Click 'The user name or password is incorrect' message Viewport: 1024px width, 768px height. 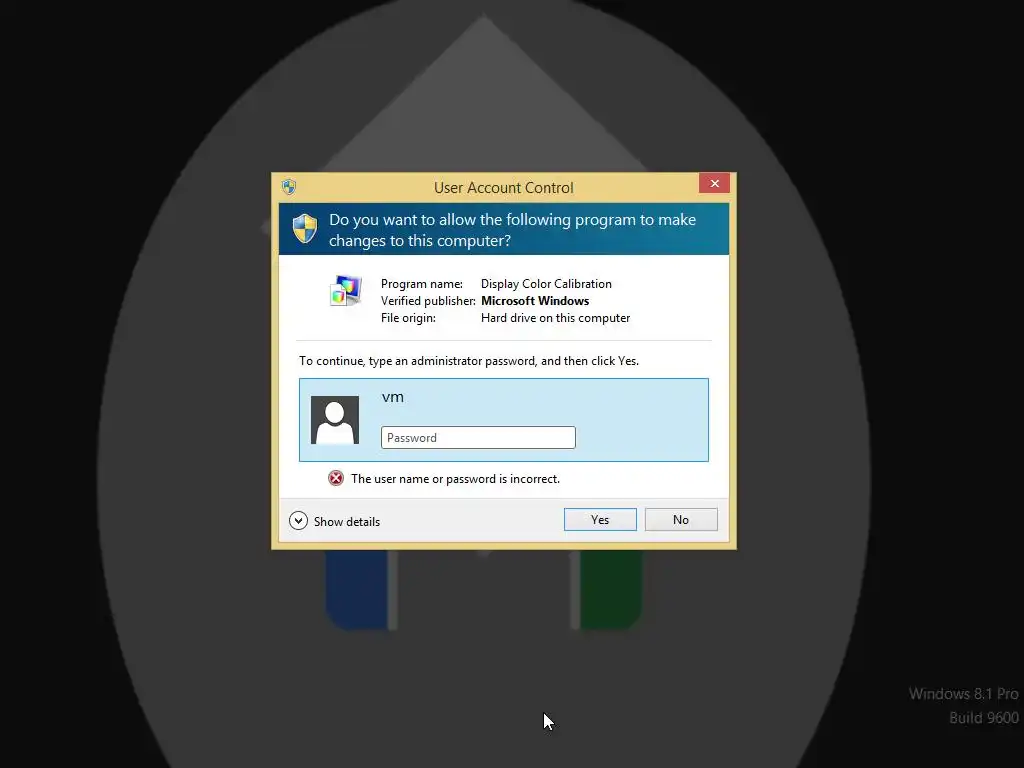pyautogui.click(x=455, y=479)
